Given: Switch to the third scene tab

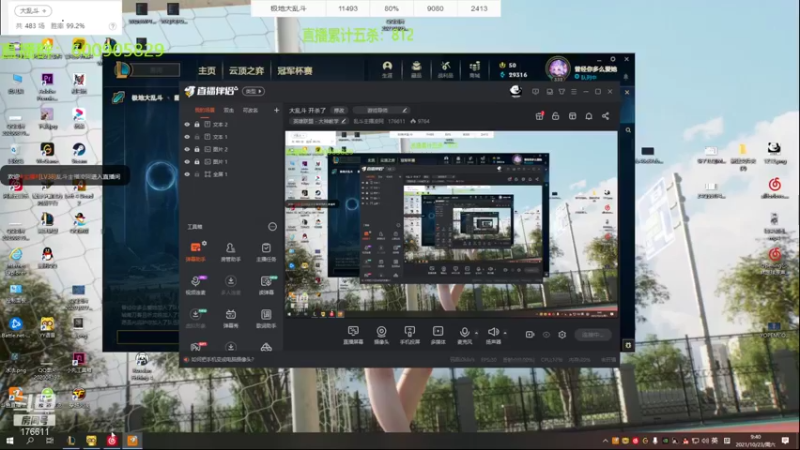Looking at the screenshot, I should (x=250, y=110).
